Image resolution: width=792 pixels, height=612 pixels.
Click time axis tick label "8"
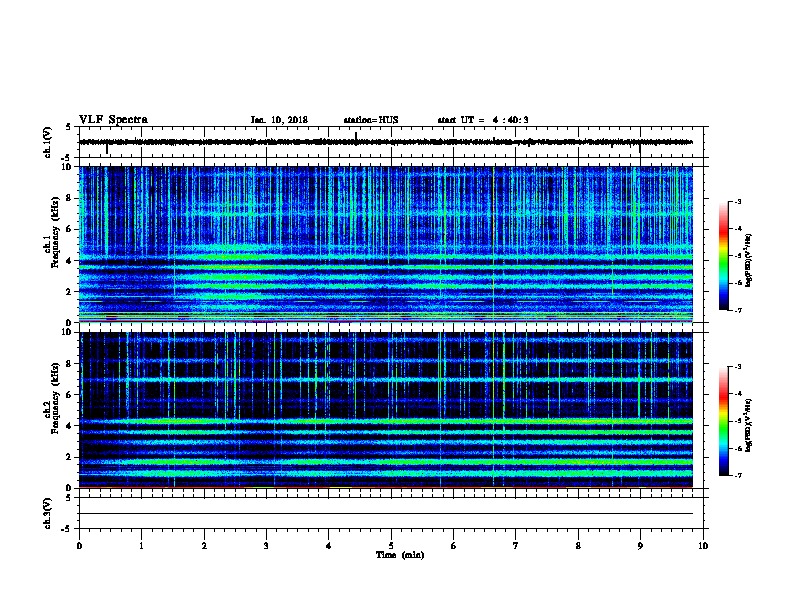578,546
